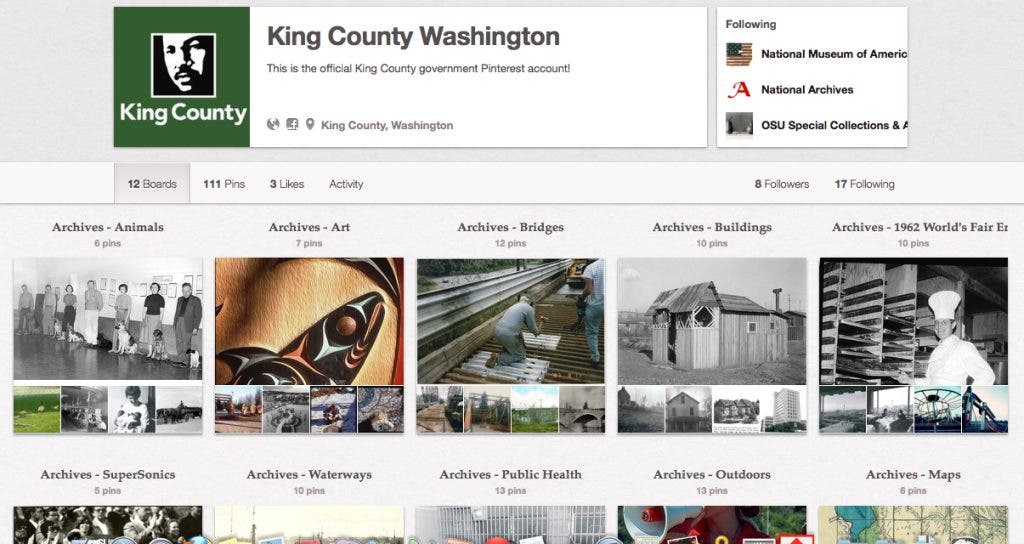Open the website globe icon
Image resolution: width=1024 pixels, height=544 pixels.
tap(273, 124)
